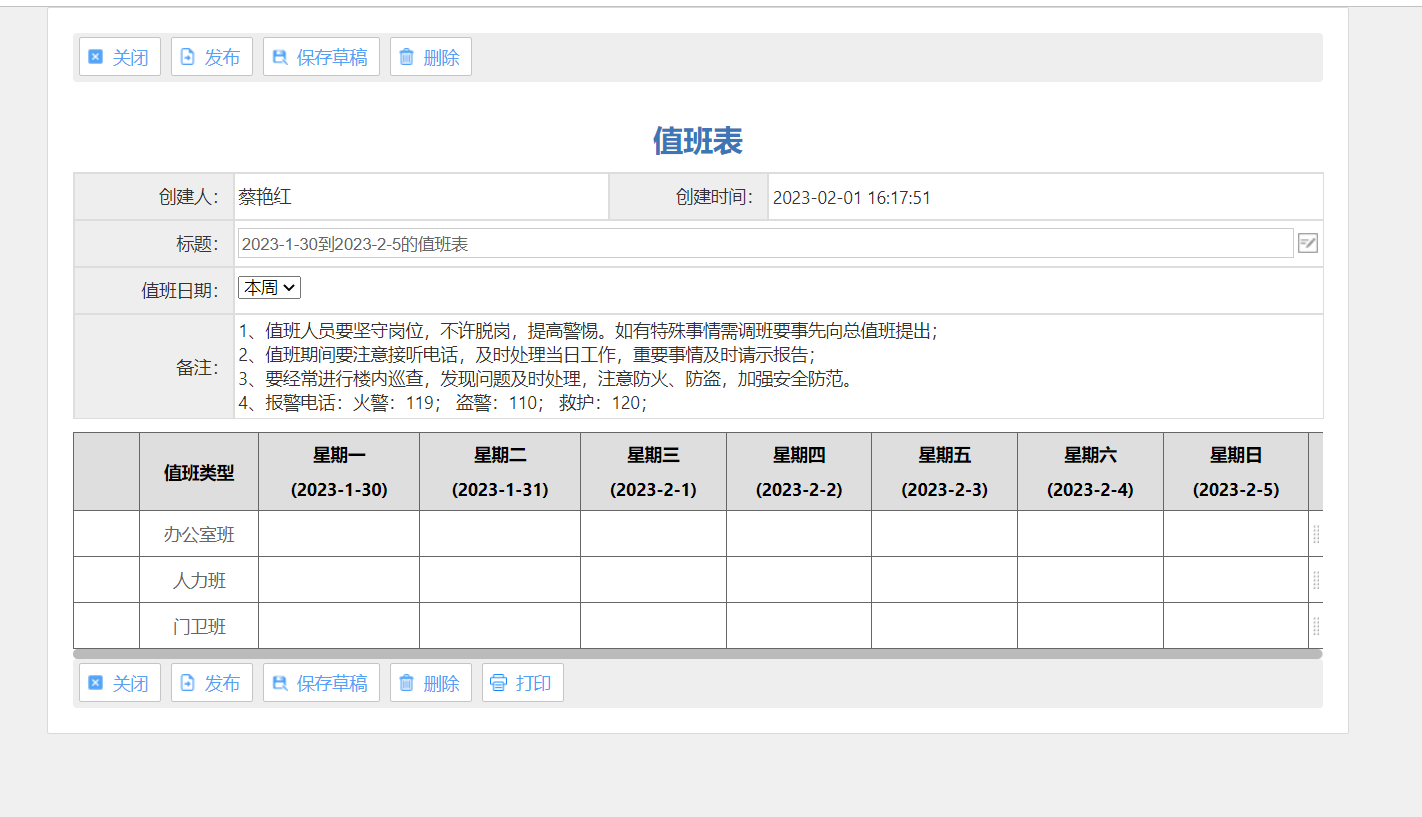Click the 星期日 cell for 人力班
This screenshot has width=1422, height=817.
(x=1236, y=579)
